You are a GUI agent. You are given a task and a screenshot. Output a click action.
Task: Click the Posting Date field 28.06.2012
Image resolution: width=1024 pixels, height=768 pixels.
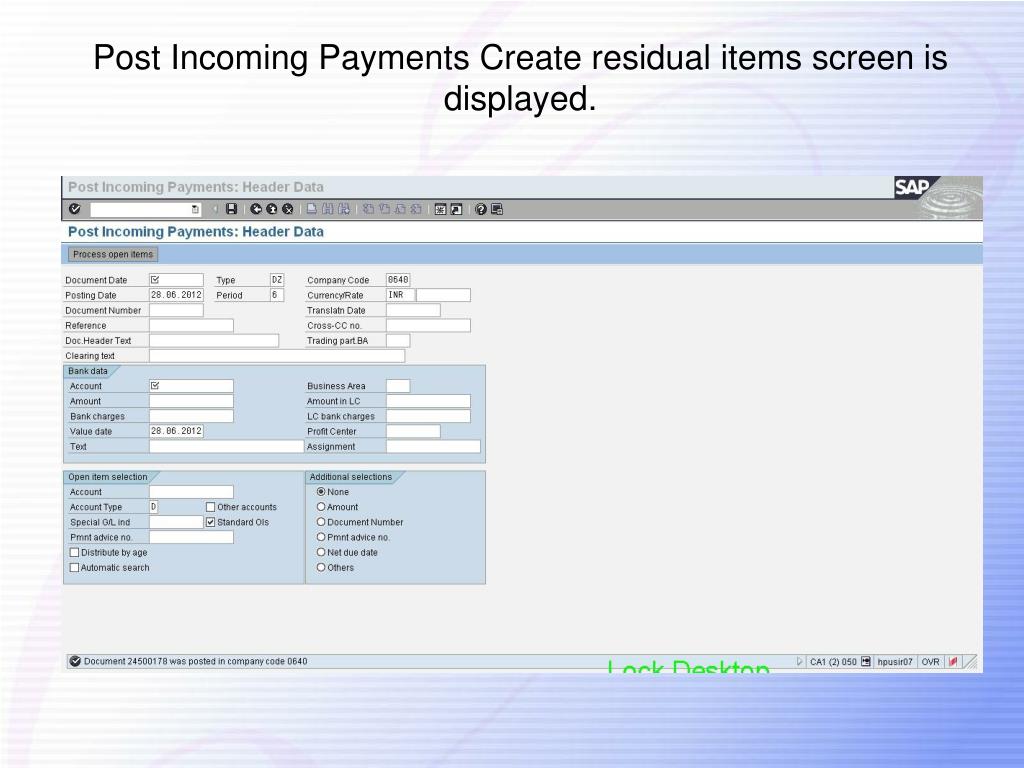[x=176, y=295]
